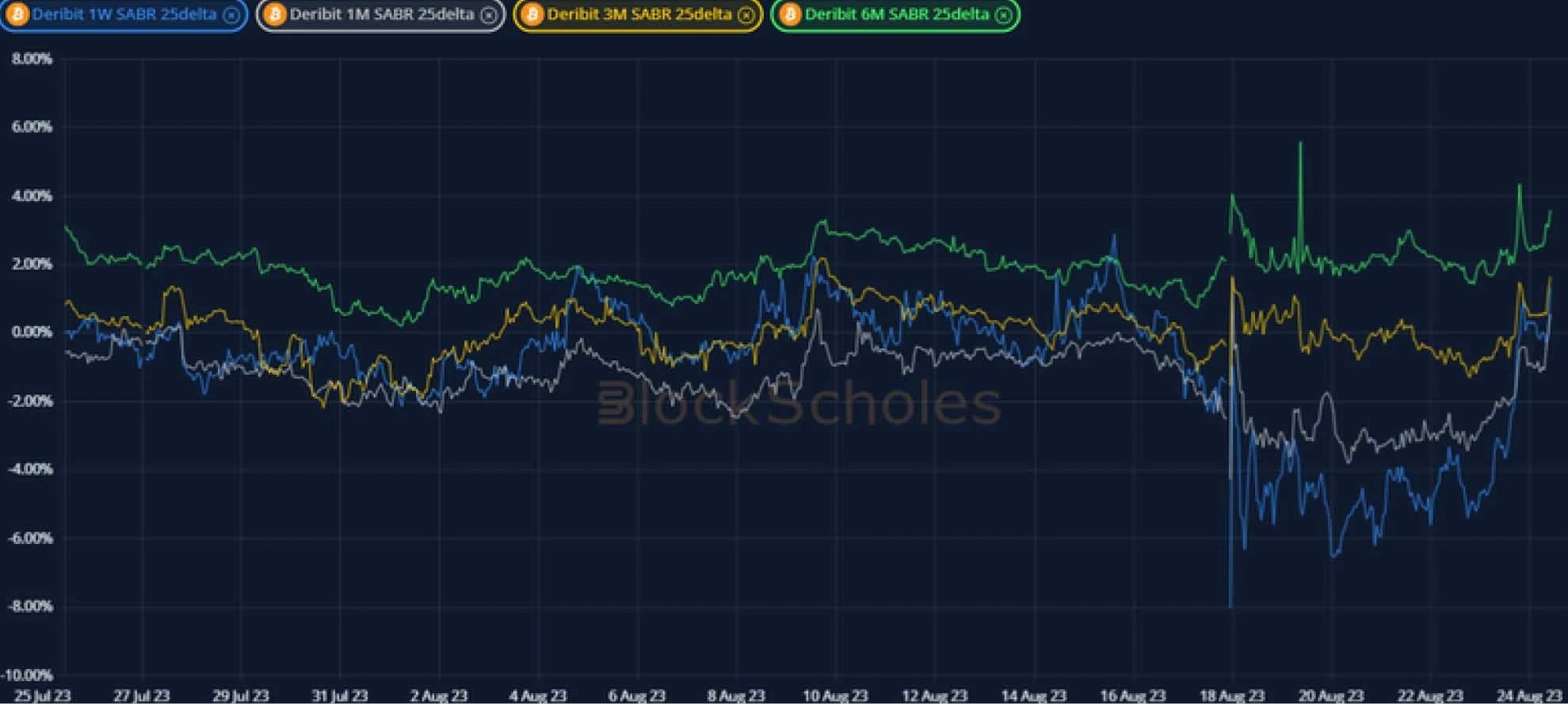Click the 24 Aug 23 date label
Image resolution: width=1568 pixels, height=704 pixels.
(x=1529, y=695)
